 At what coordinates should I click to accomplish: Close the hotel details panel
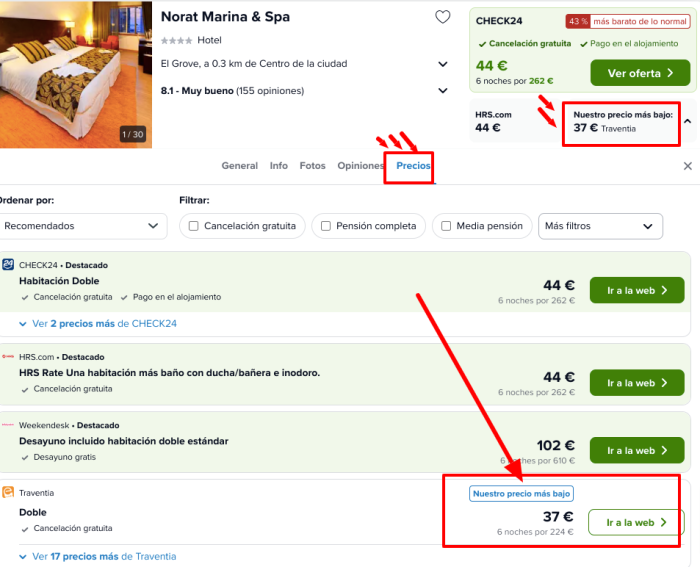point(688,166)
